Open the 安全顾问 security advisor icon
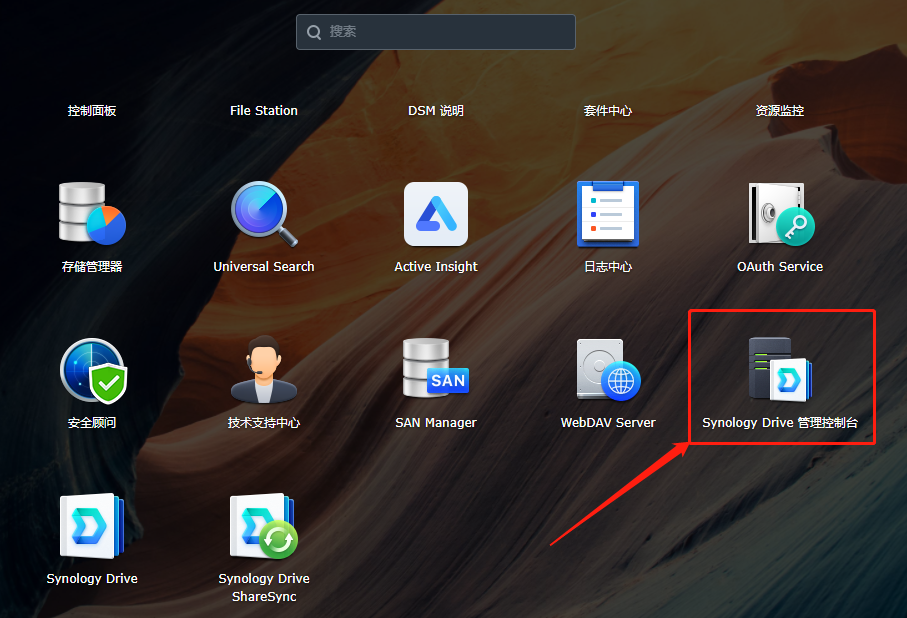 (93, 371)
